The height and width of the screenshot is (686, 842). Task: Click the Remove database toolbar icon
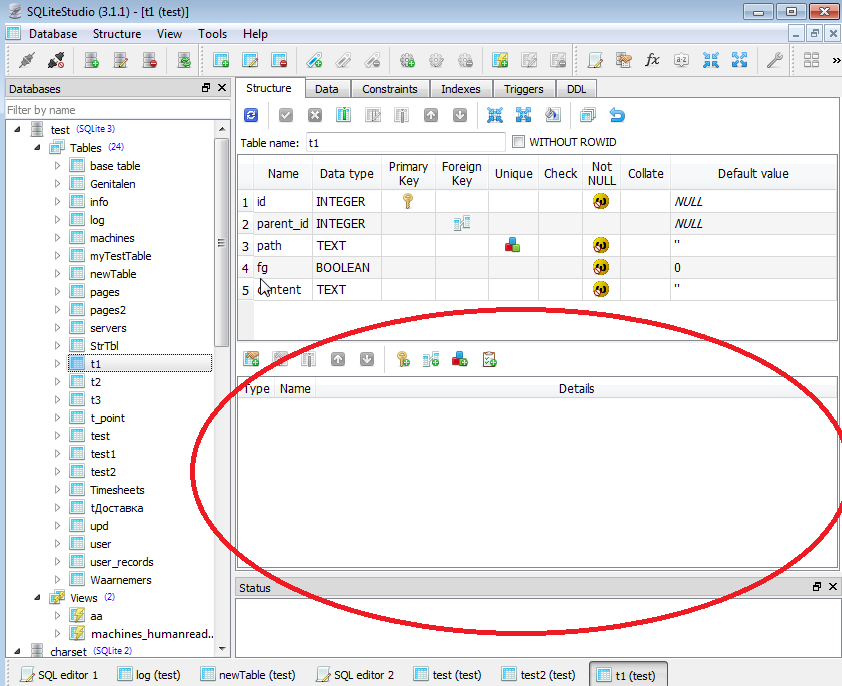(150, 60)
